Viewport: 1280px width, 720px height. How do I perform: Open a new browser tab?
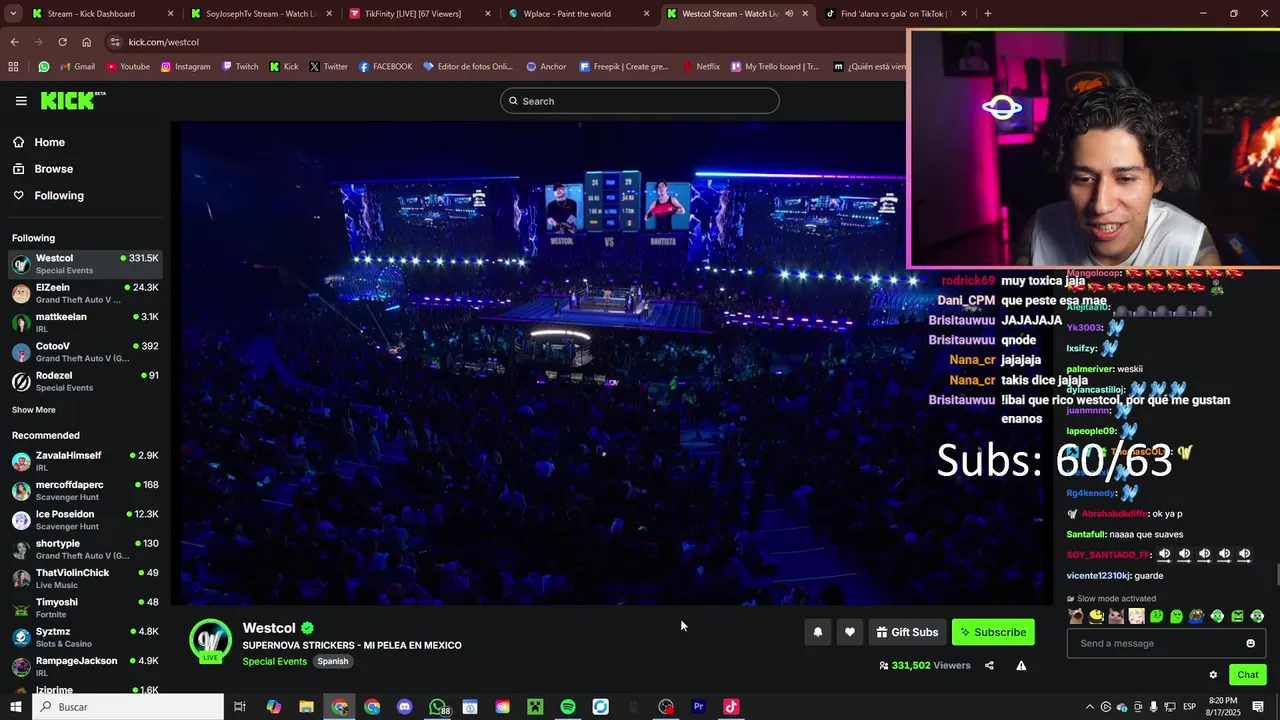[988, 14]
